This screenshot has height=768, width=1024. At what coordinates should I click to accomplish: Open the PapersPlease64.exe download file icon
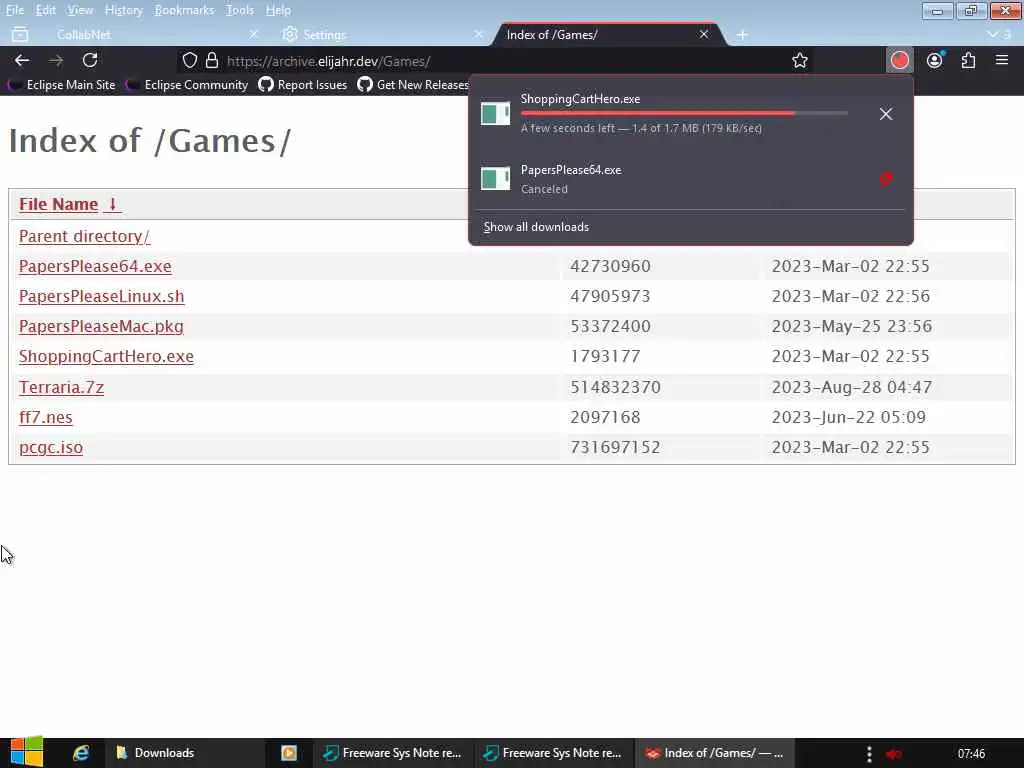coord(495,178)
